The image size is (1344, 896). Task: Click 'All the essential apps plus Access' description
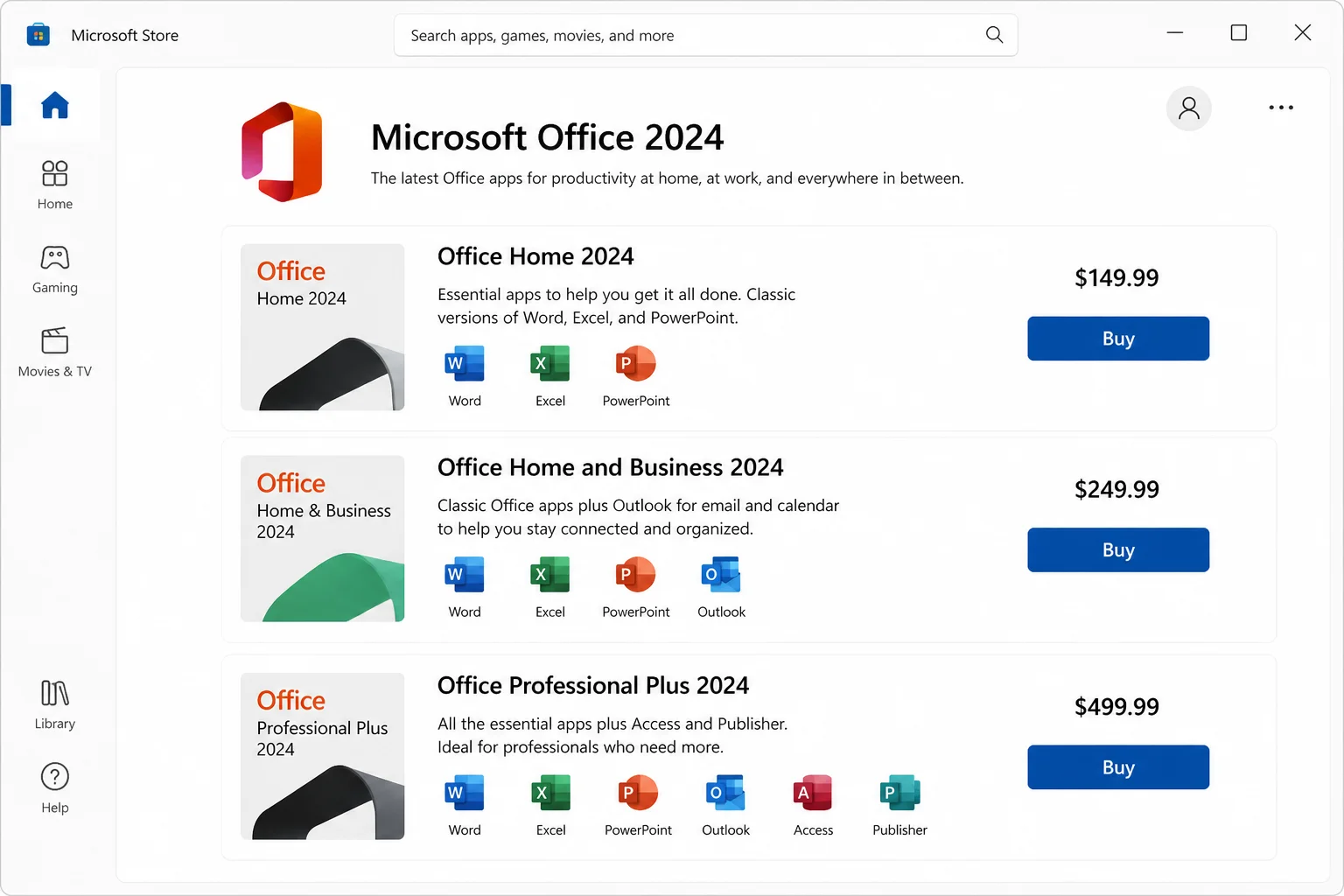612,735
